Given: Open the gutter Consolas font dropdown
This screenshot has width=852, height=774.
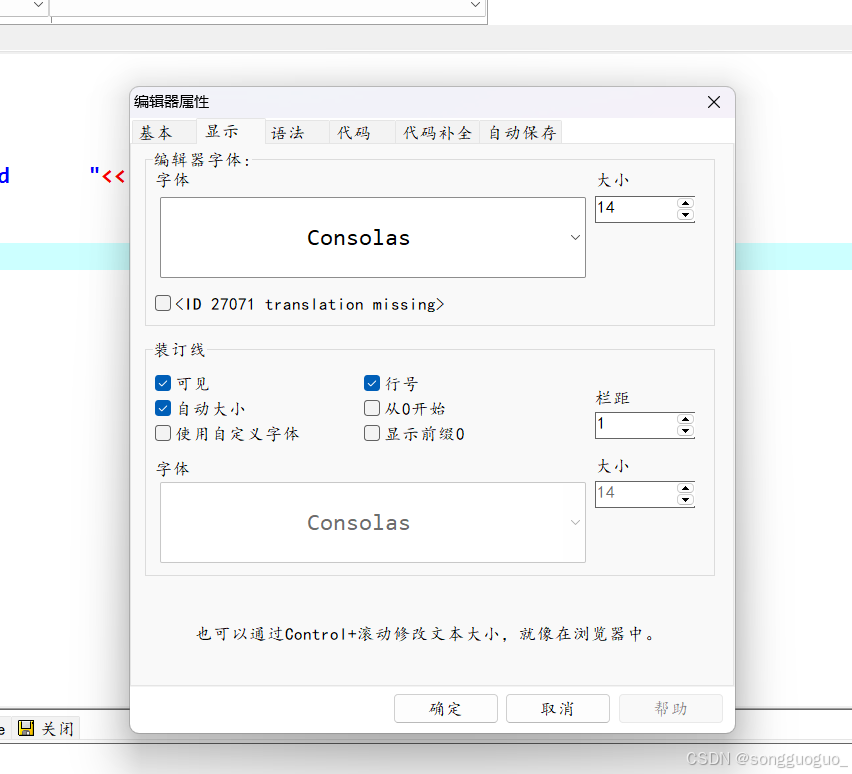Looking at the screenshot, I should (x=575, y=522).
